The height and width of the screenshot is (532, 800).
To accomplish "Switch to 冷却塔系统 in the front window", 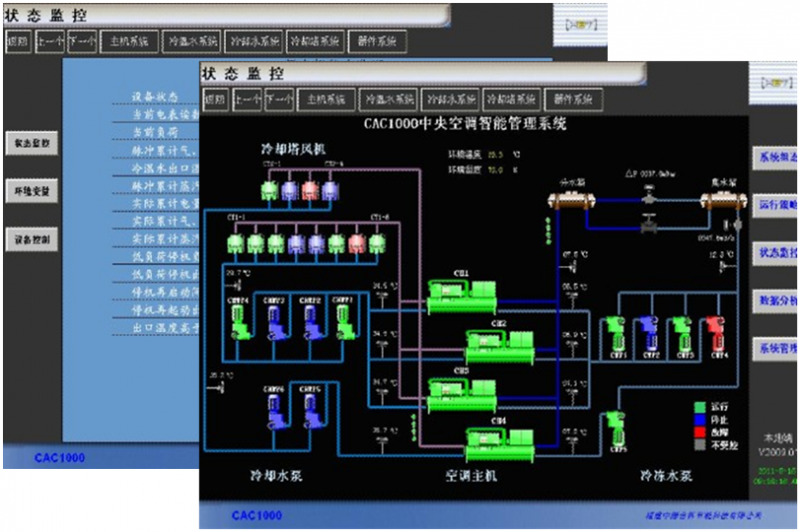I will [510, 100].
